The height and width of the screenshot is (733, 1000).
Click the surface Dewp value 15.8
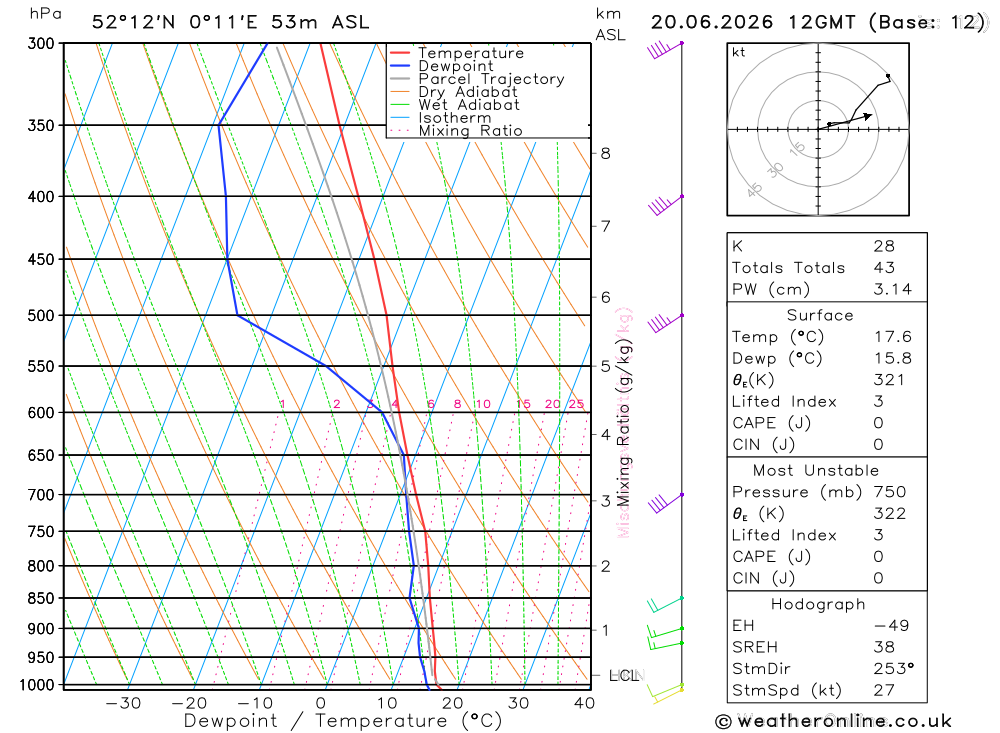[892, 359]
